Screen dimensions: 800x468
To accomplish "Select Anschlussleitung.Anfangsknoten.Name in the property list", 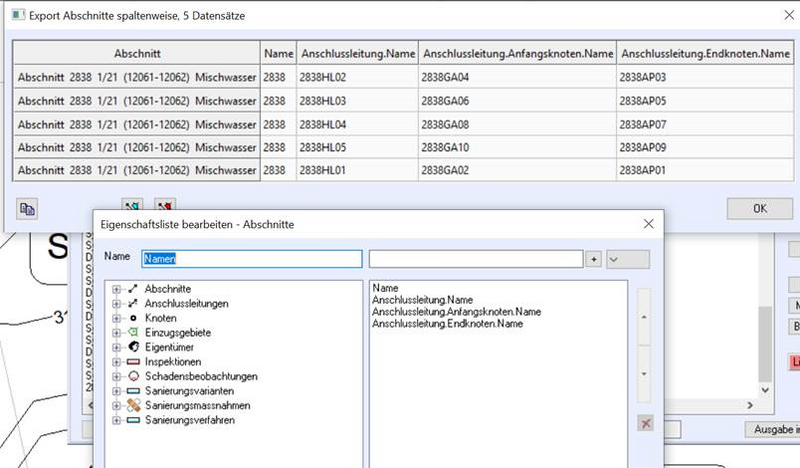I will click(457, 311).
